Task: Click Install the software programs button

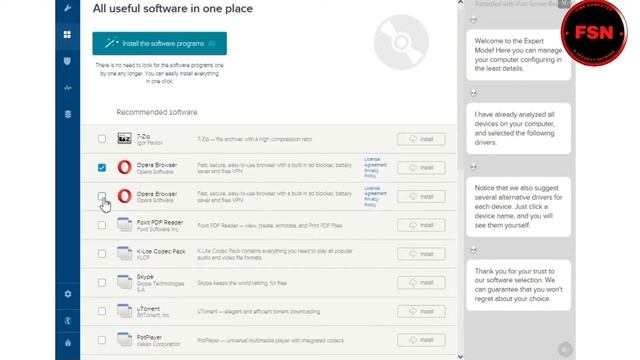Action: (160, 43)
